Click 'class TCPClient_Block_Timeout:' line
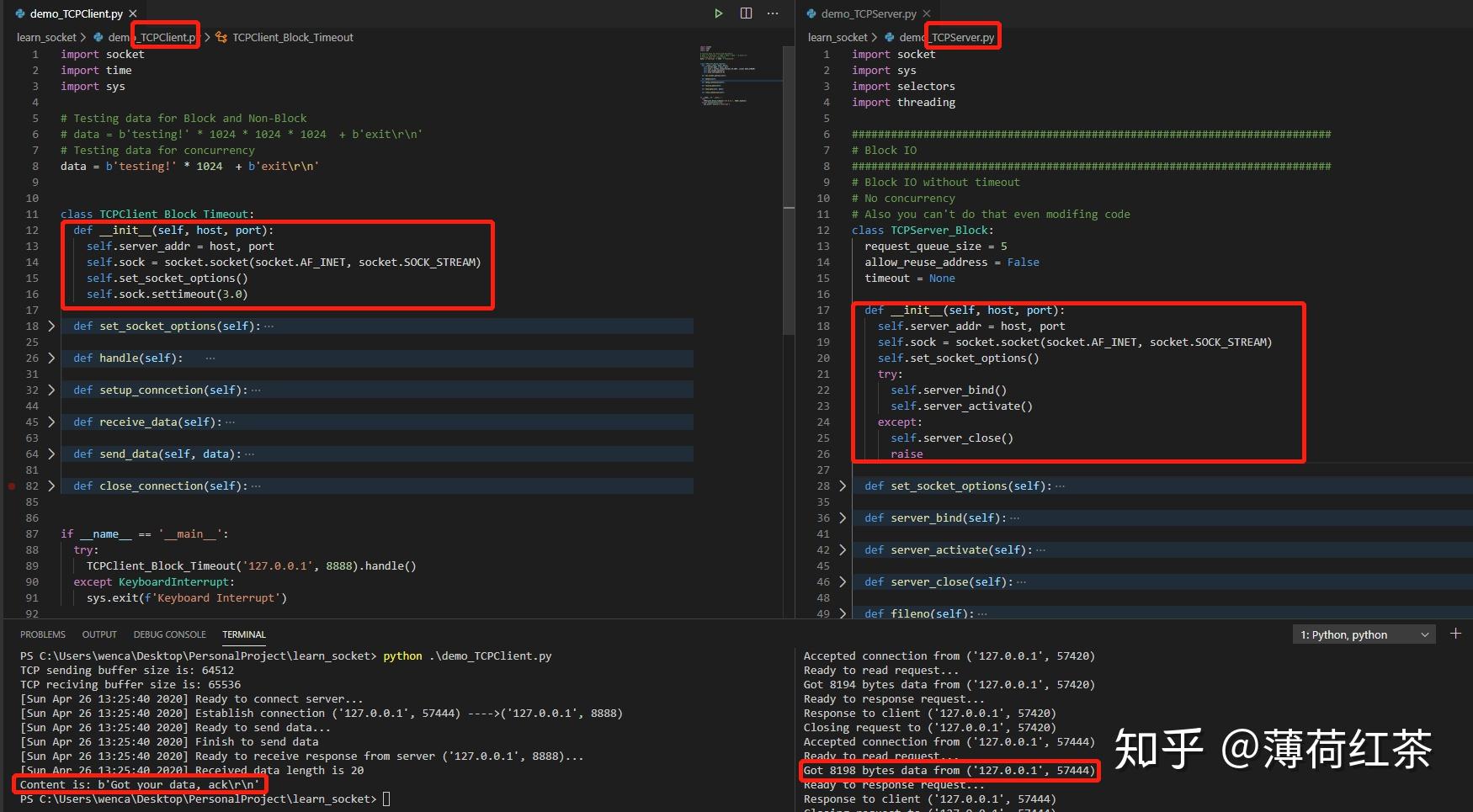The width and height of the screenshot is (1473, 812). point(157,215)
